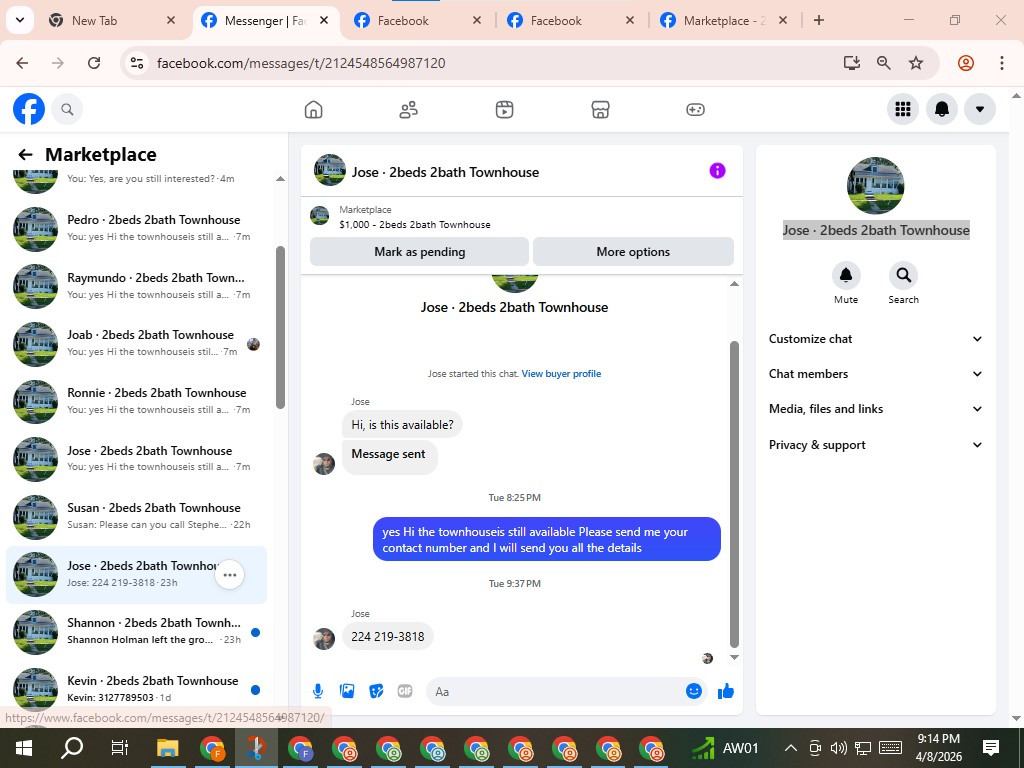Click the chat thread scrollbar
1024x768 pixels.
pos(734,494)
